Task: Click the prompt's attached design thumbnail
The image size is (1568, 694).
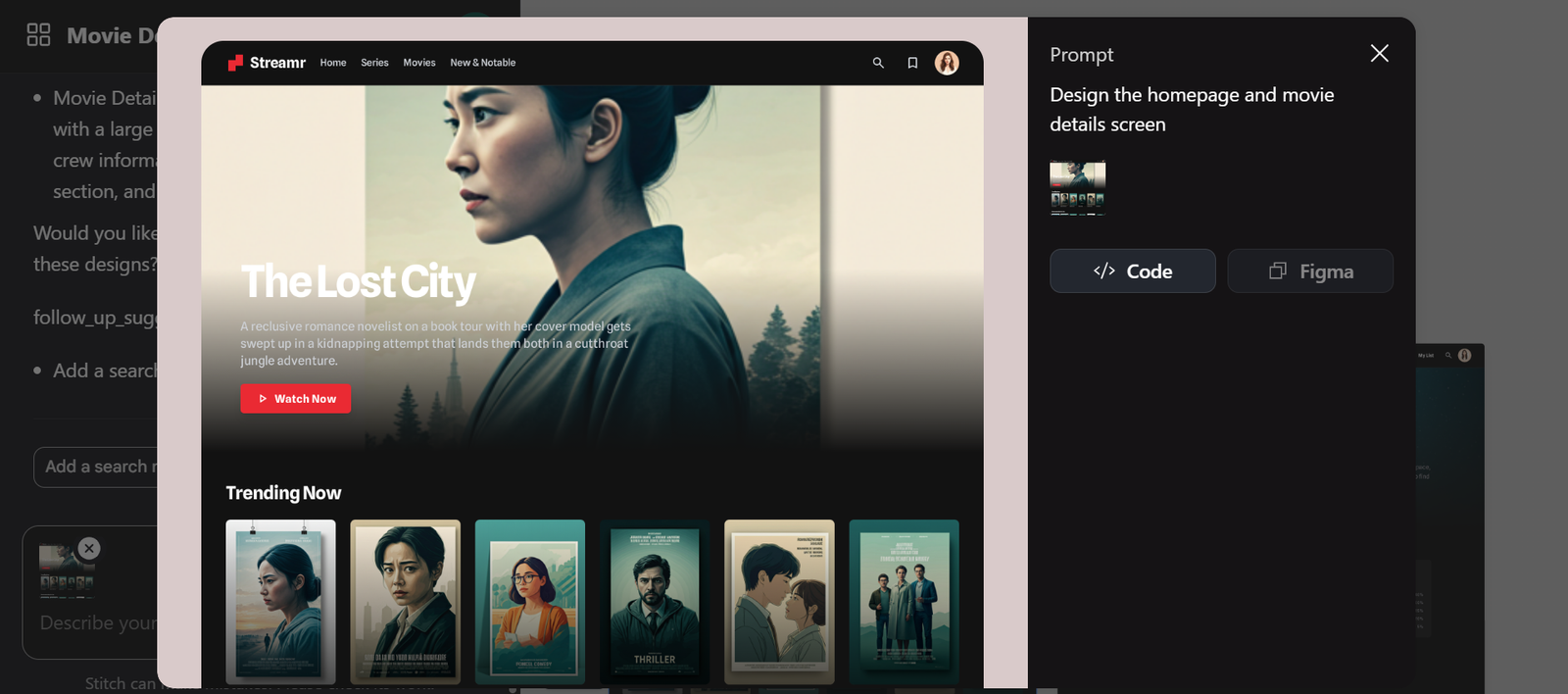Action: 1077,188
